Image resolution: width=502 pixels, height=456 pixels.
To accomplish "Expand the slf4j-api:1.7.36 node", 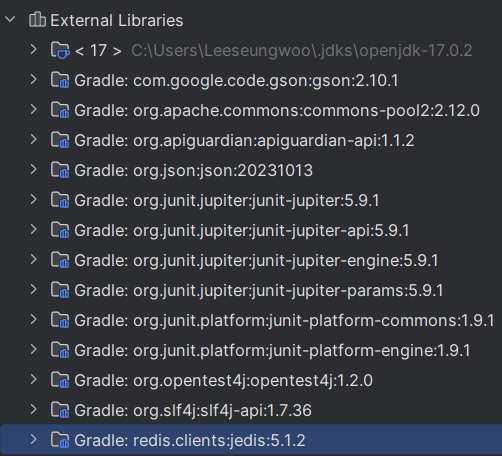I will pos(33,410).
